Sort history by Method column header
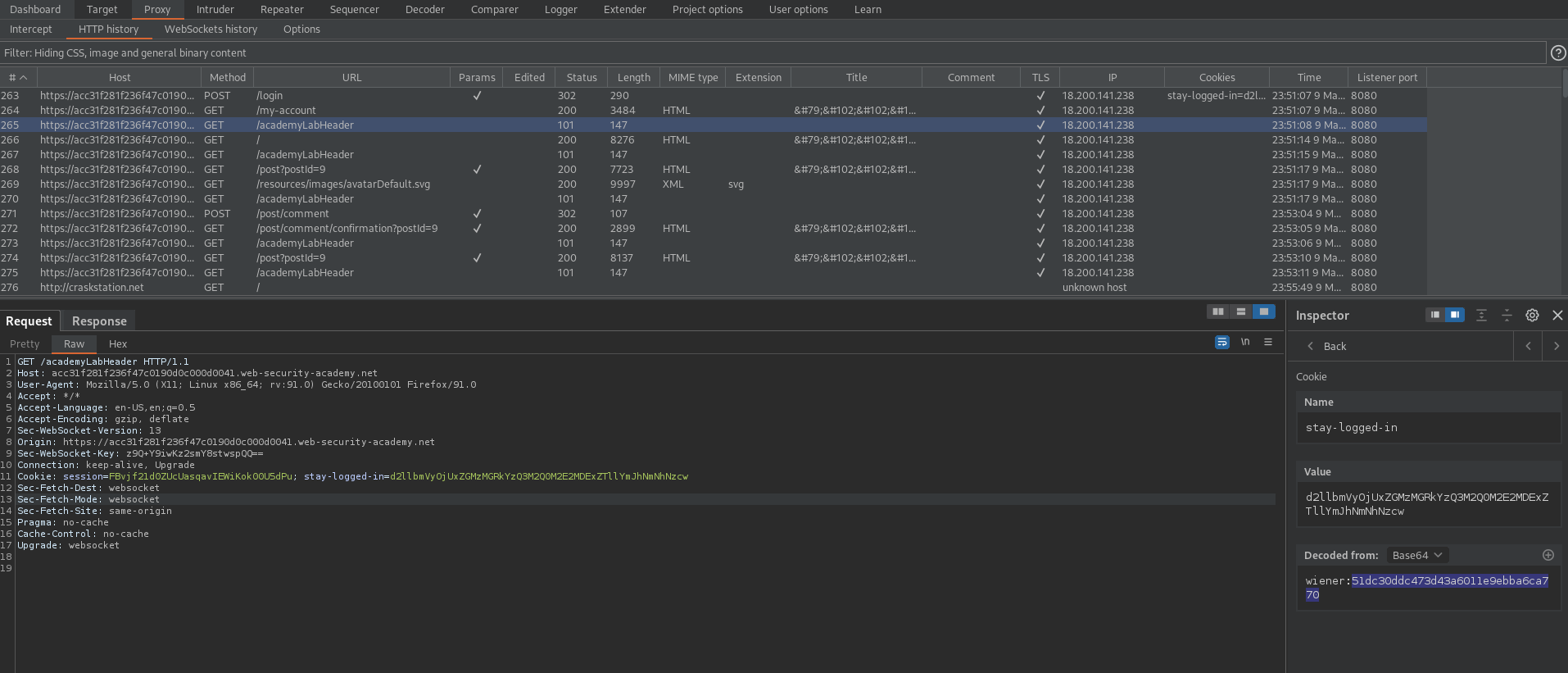The height and width of the screenshot is (673, 1568). (x=227, y=77)
